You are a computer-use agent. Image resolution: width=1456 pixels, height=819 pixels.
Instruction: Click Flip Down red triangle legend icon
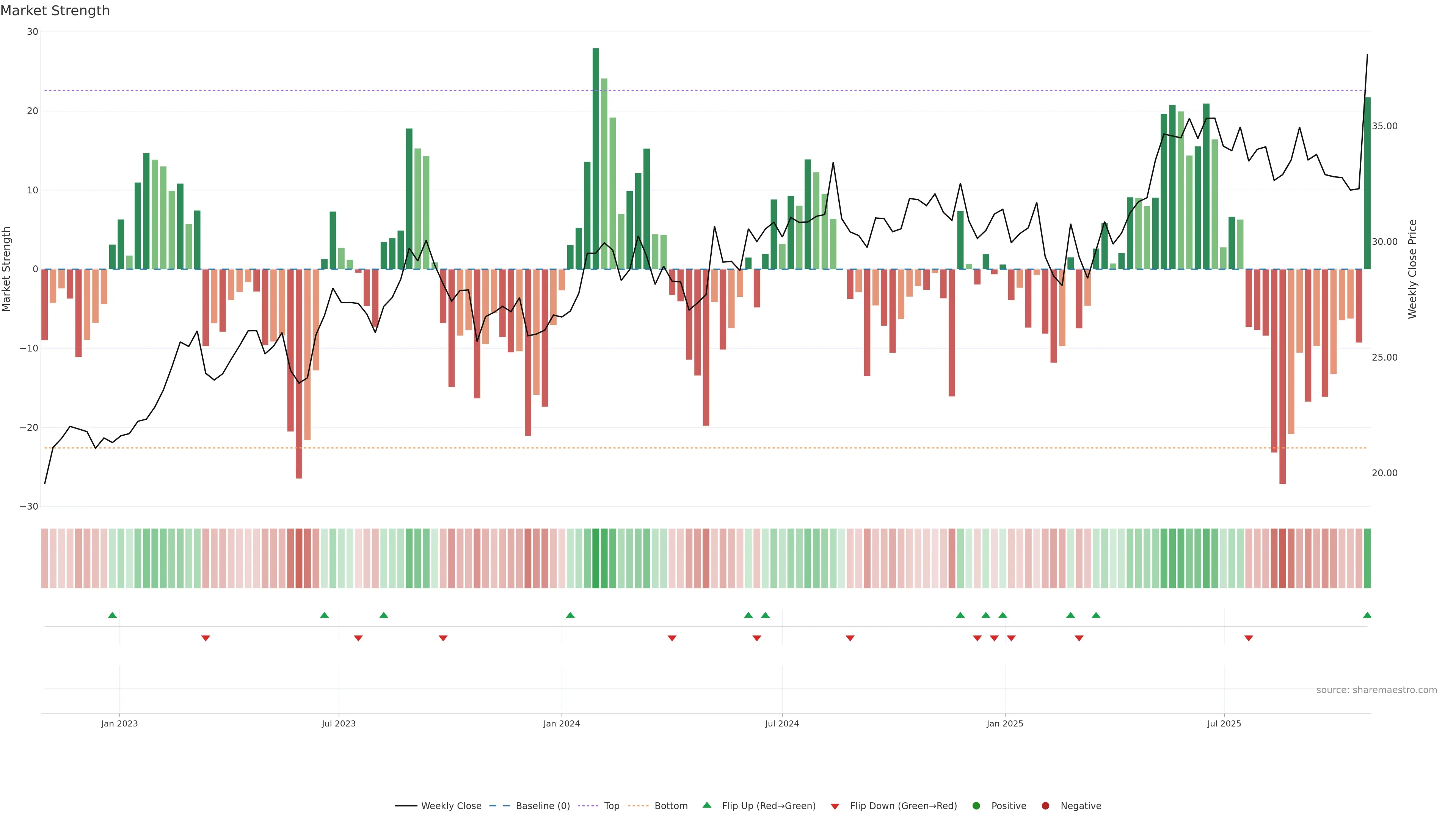click(x=835, y=806)
